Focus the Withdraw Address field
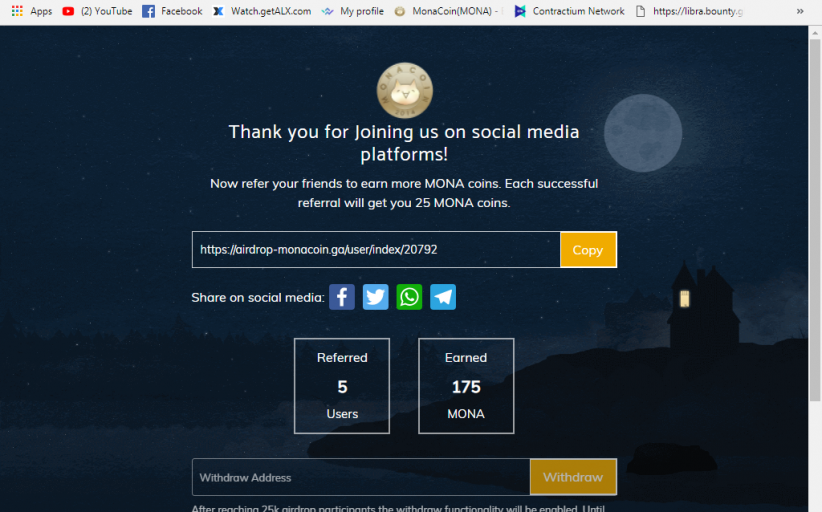 [x=361, y=477]
